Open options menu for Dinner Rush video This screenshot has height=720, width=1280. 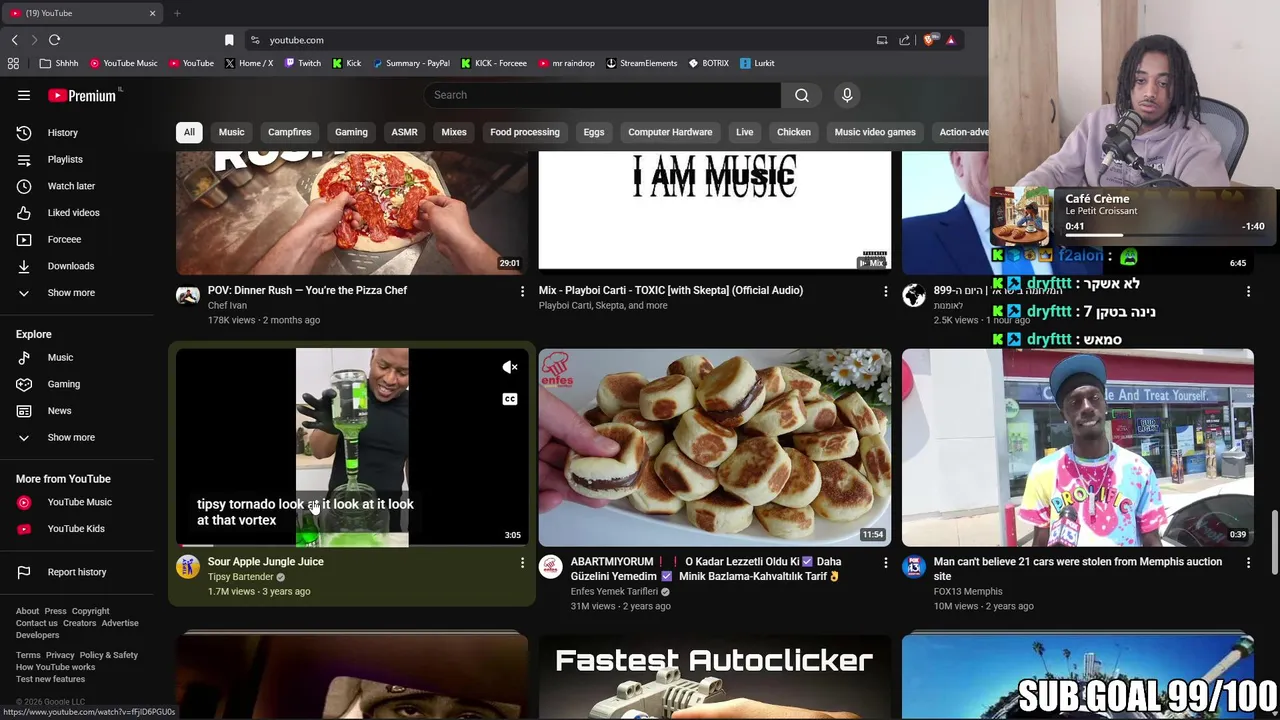522,291
